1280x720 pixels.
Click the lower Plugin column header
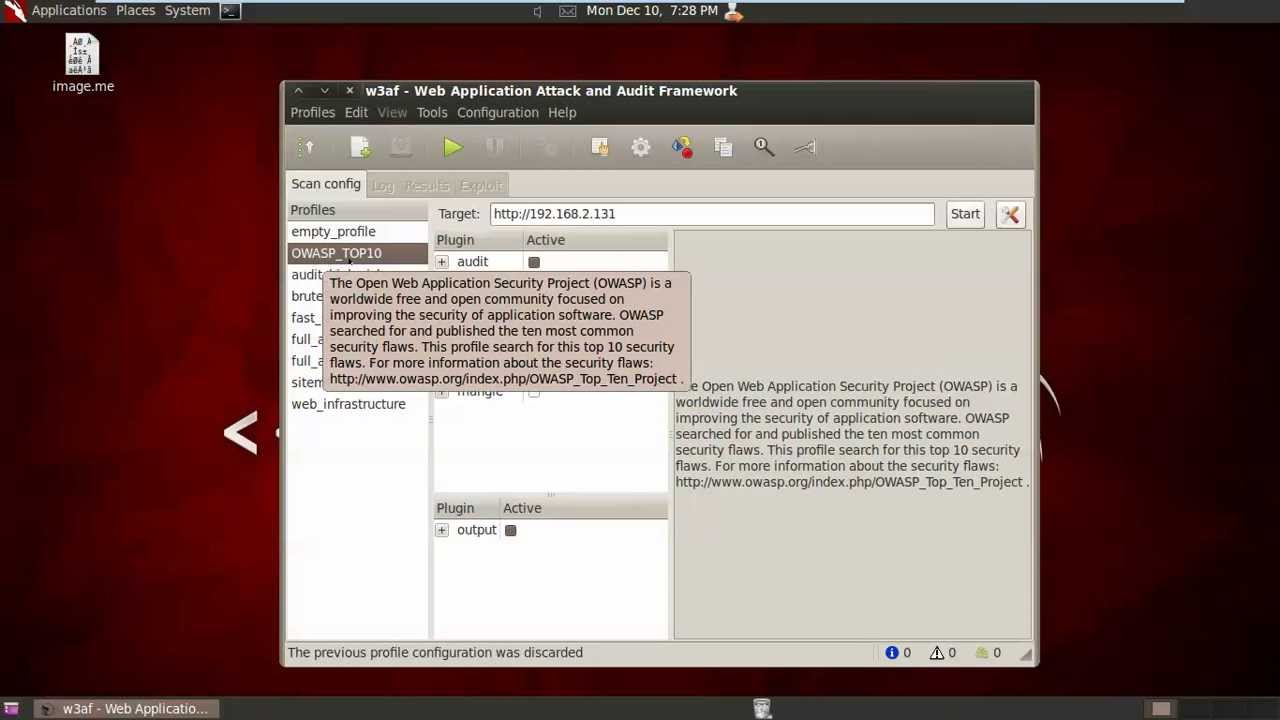(x=466, y=508)
